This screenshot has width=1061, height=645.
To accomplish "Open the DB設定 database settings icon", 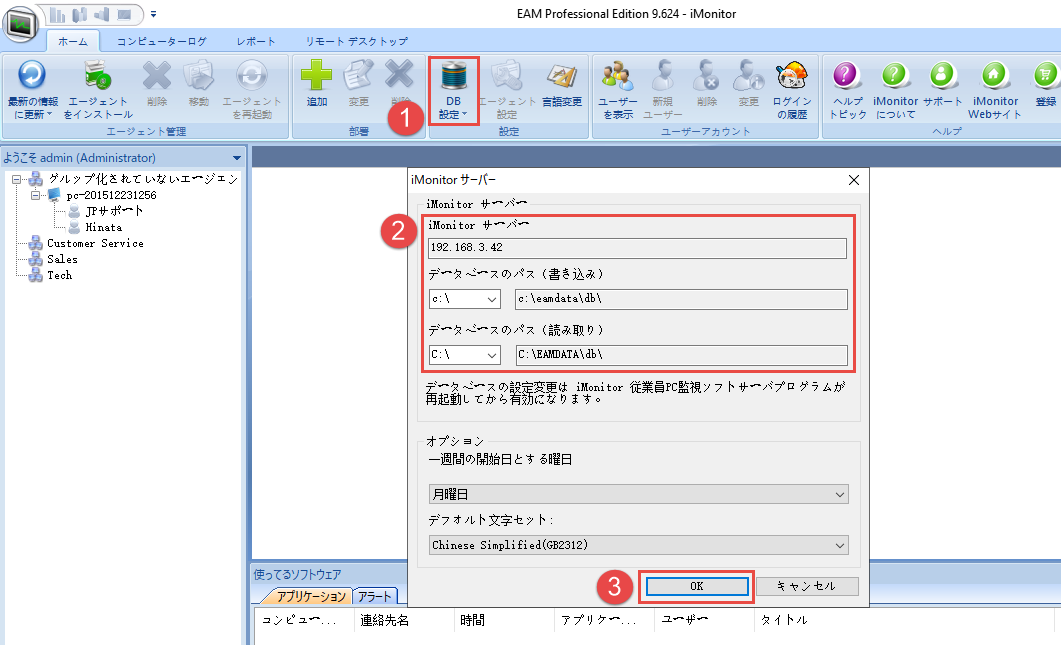I will click(453, 75).
